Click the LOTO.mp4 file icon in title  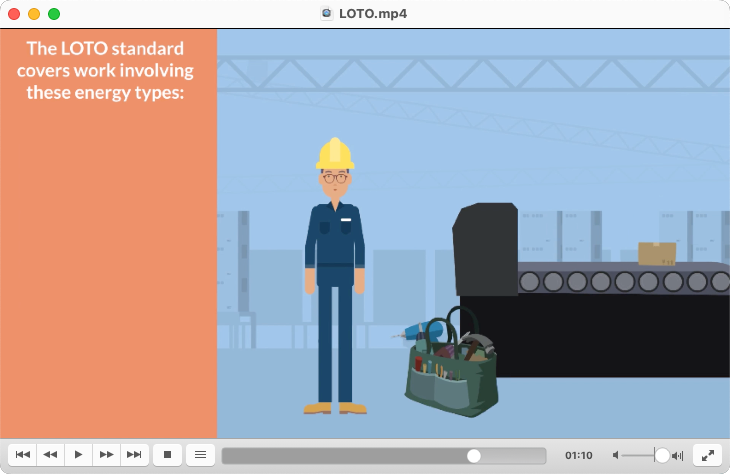click(x=327, y=13)
